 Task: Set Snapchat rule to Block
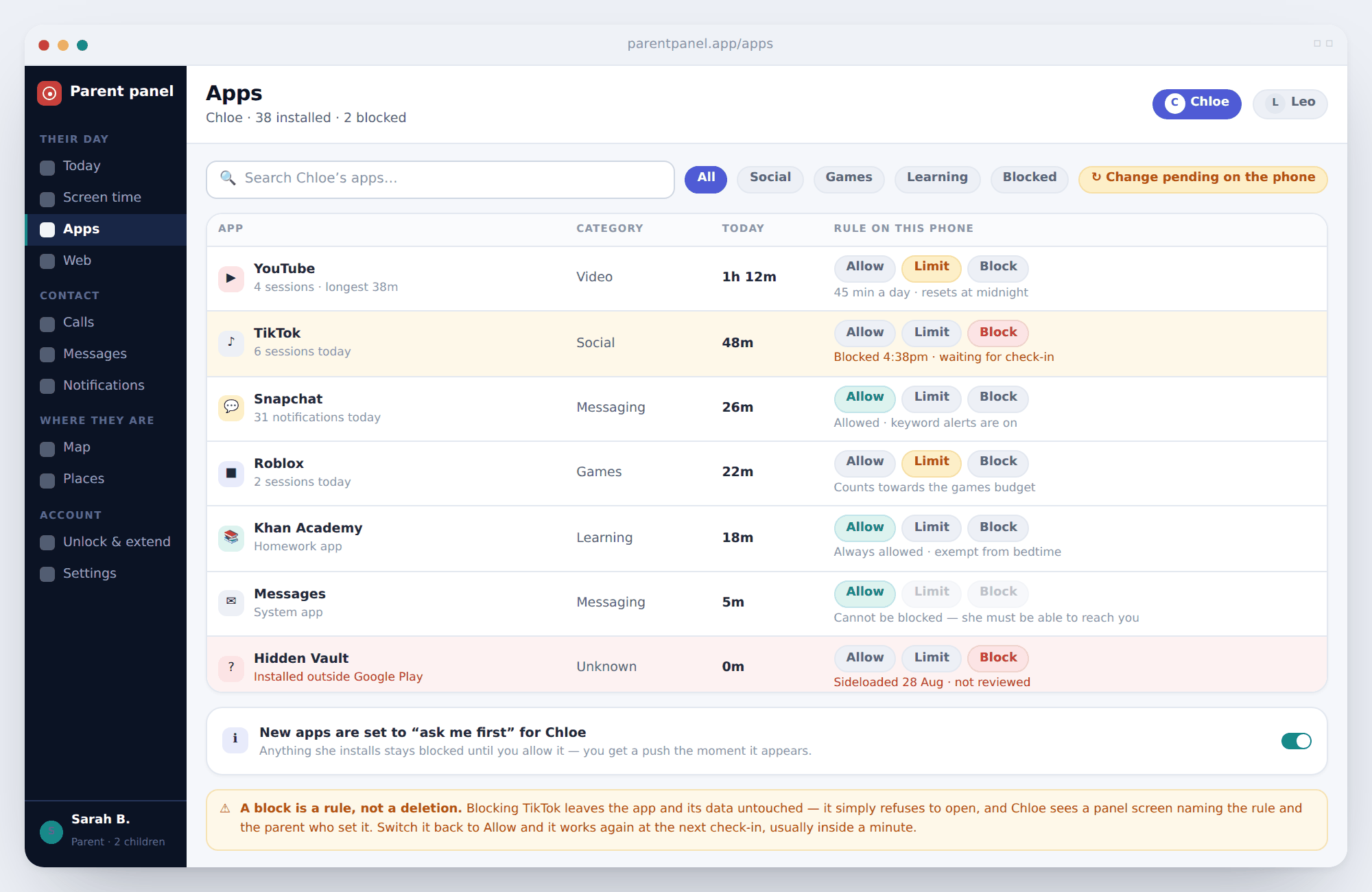click(x=998, y=398)
